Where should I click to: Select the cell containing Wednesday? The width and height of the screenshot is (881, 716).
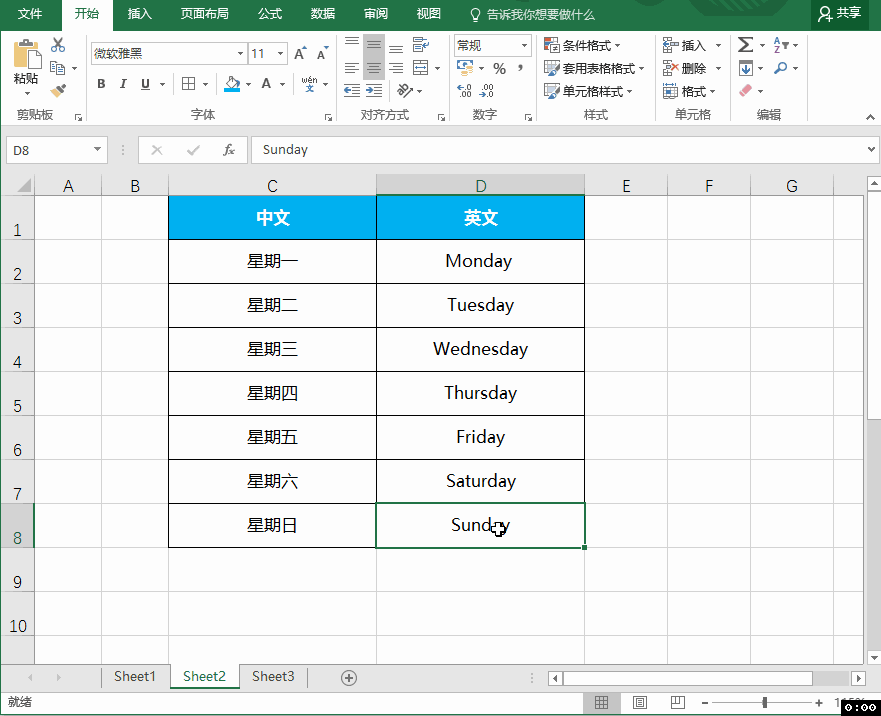point(480,349)
